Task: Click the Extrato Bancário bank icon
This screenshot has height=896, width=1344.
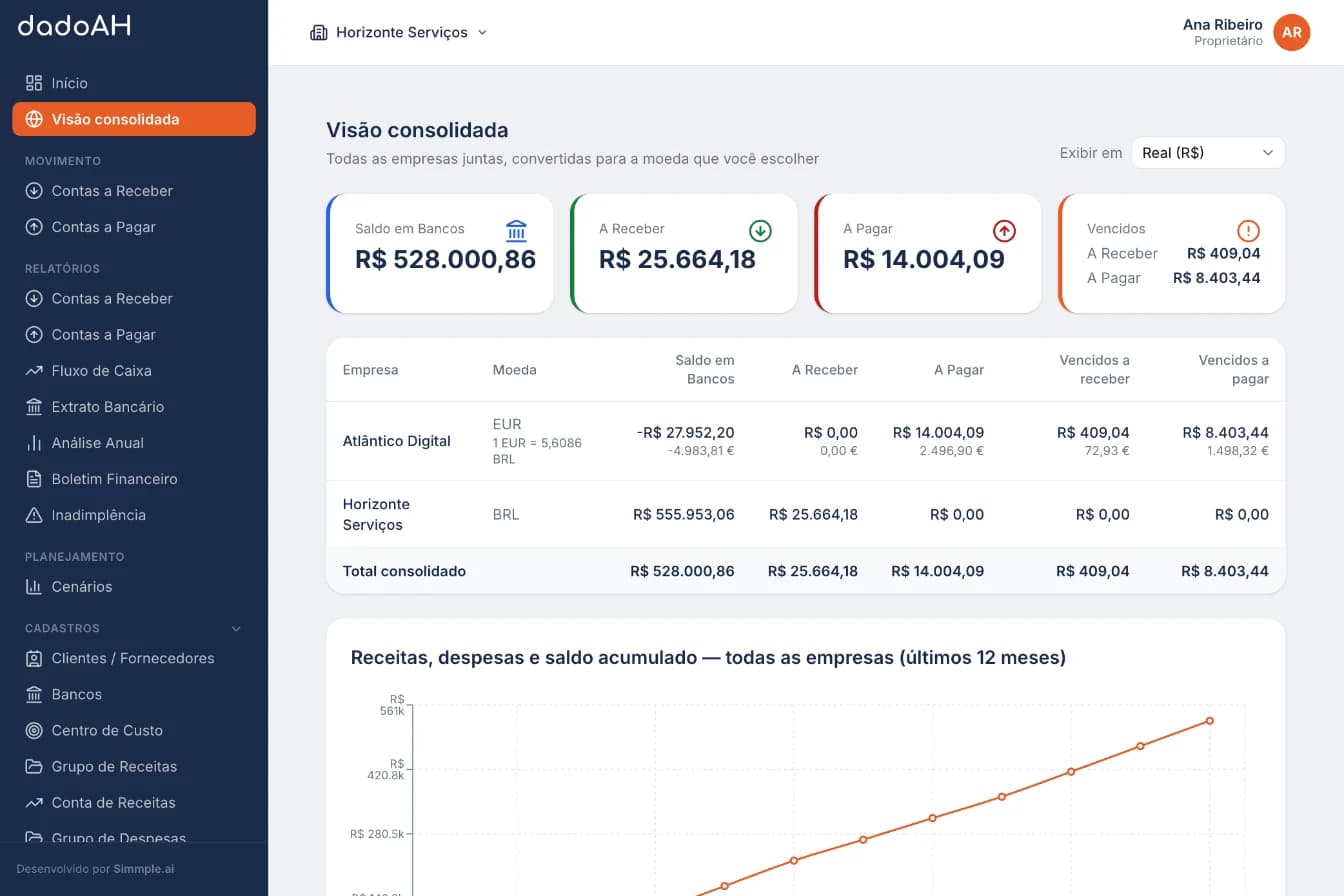Action: tap(34, 407)
